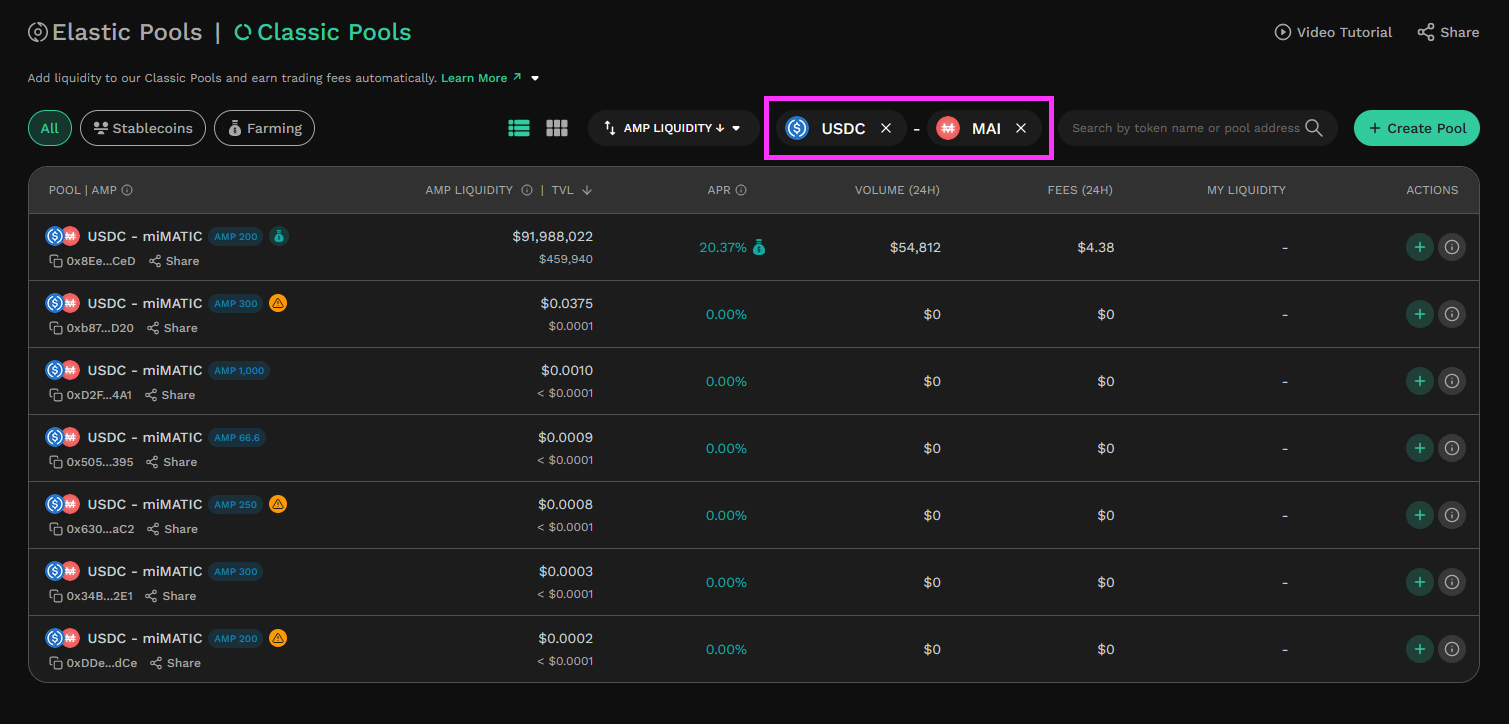Click the My Liquidity column header
The height and width of the screenshot is (724, 1509).
click(1246, 190)
